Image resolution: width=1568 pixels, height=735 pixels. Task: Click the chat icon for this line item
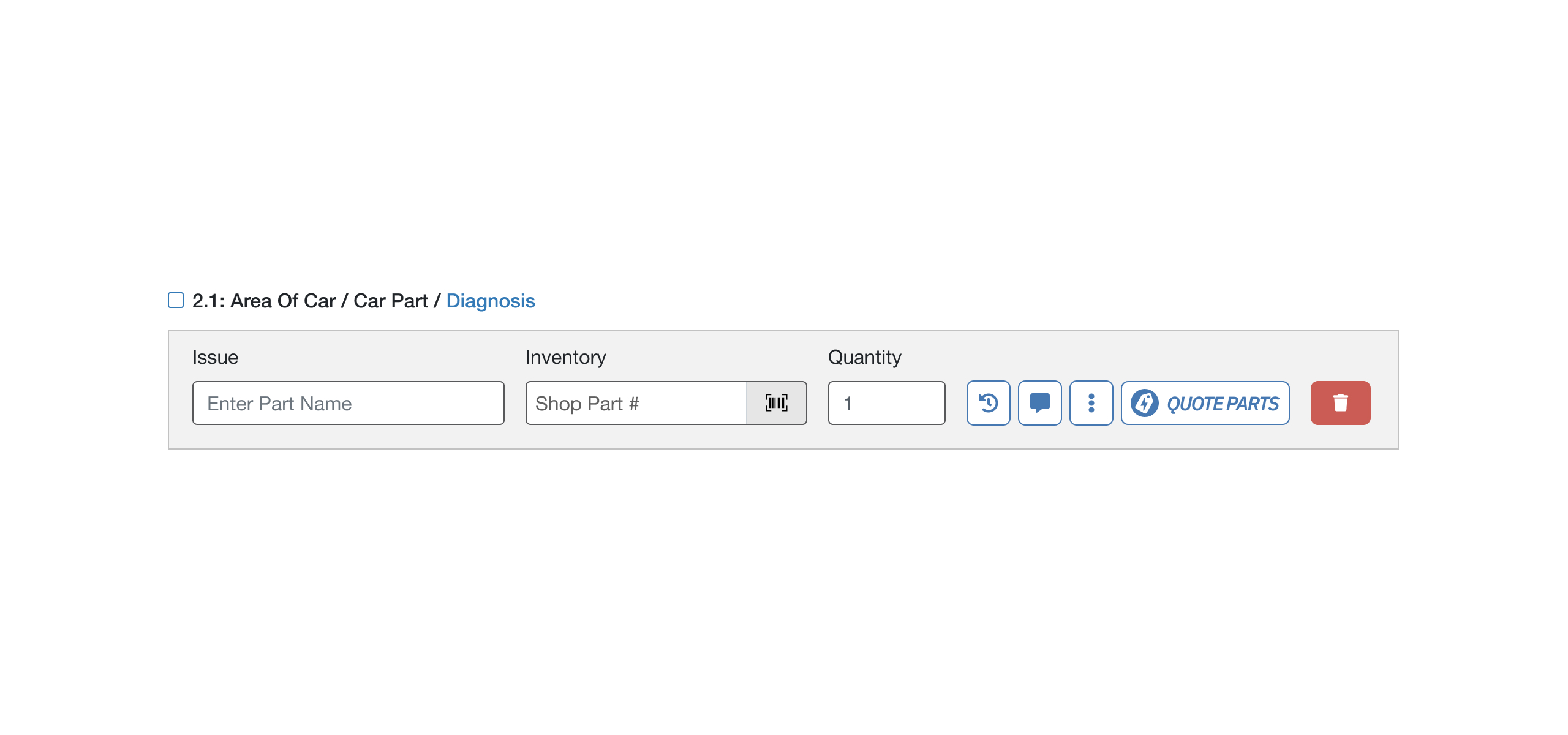[1039, 403]
